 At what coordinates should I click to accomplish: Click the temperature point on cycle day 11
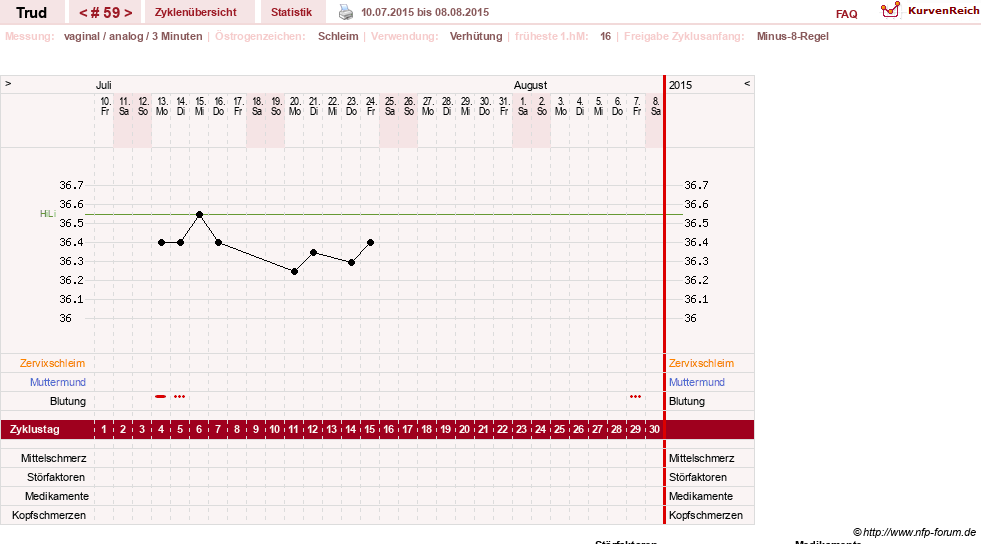pos(295,271)
